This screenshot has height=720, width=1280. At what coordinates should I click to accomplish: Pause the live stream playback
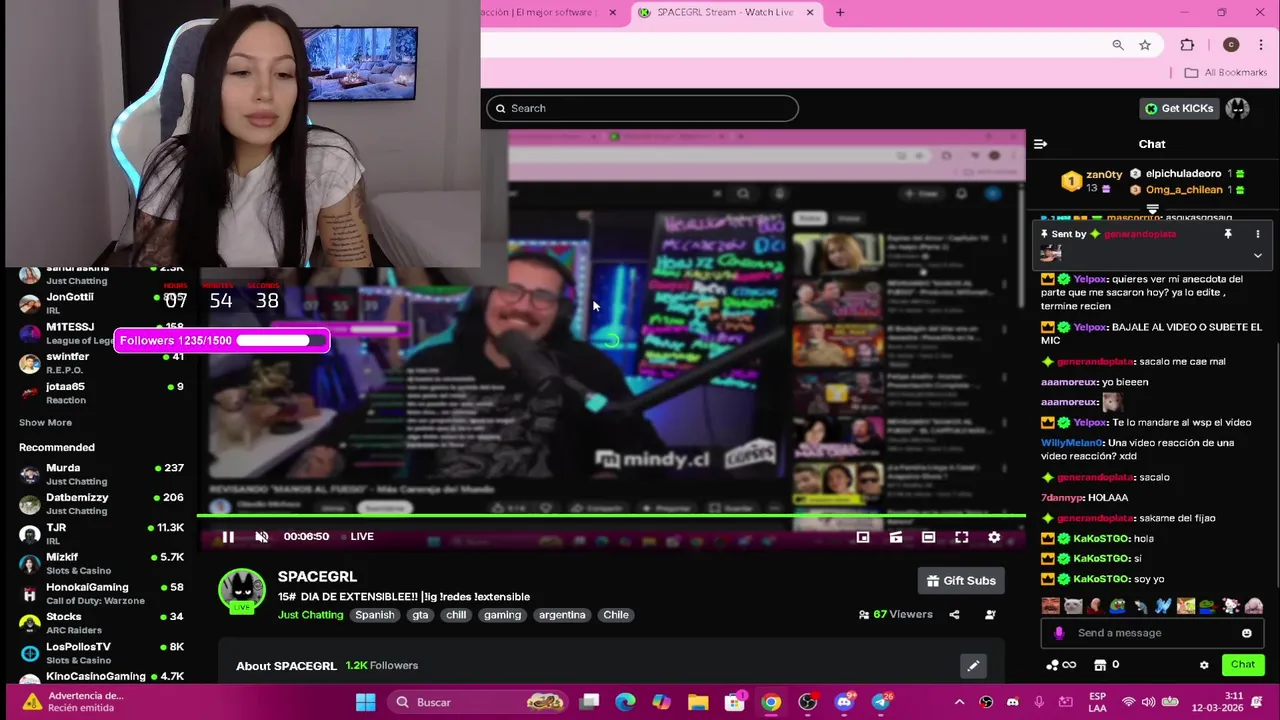pos(228,537)
